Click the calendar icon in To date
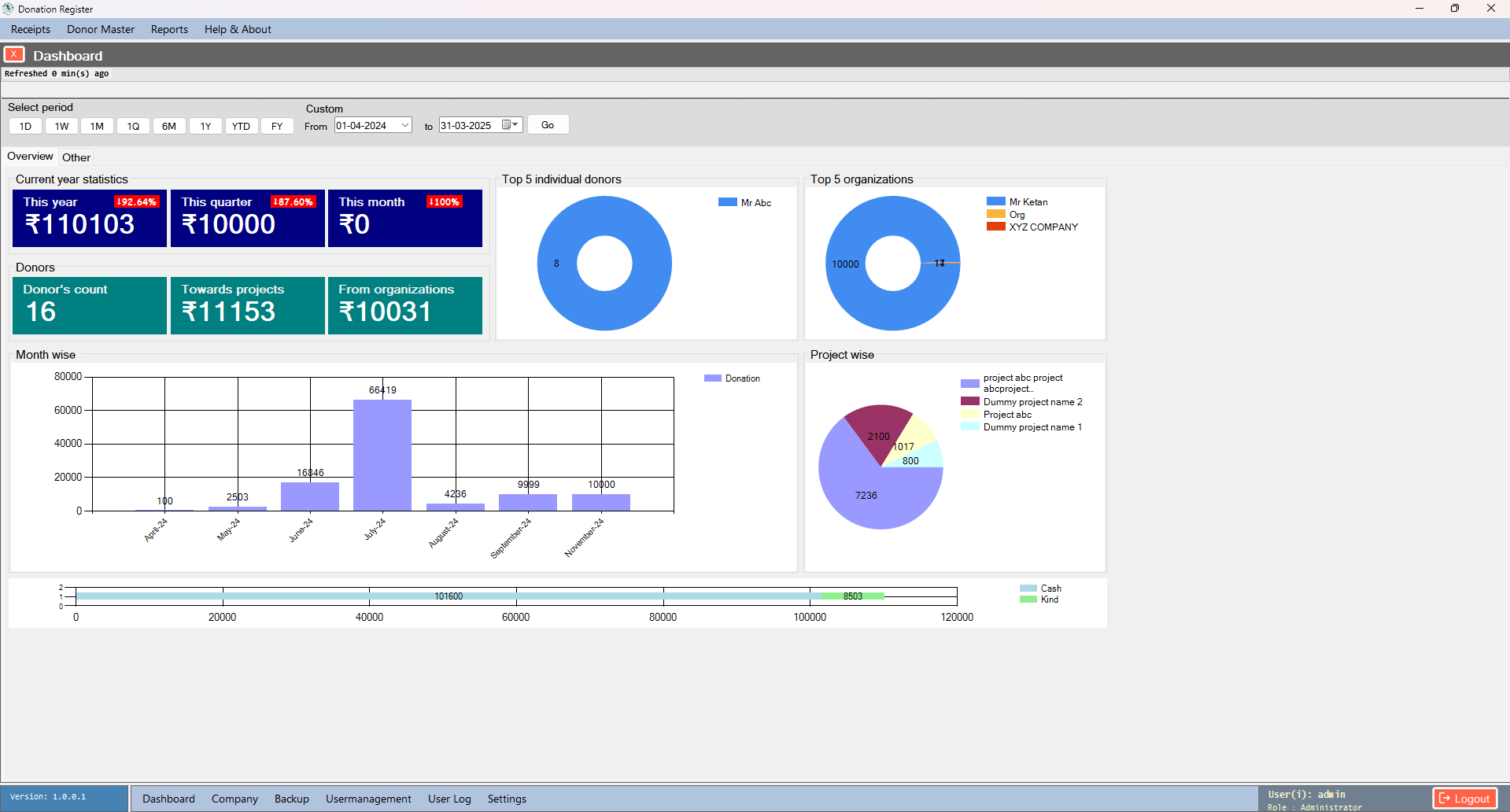This screenshot has width=1510, height=812. (x=506, y=125)
